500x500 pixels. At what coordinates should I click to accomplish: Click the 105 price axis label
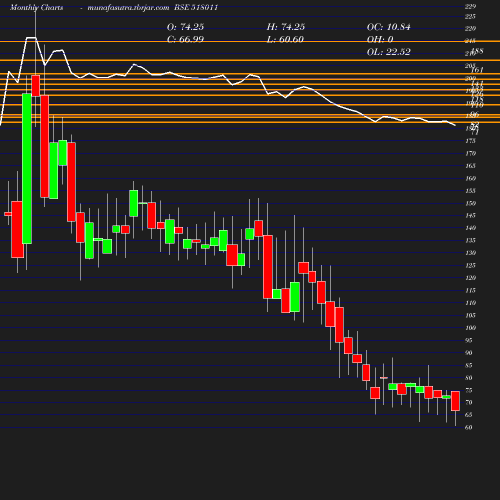[470, 315]
